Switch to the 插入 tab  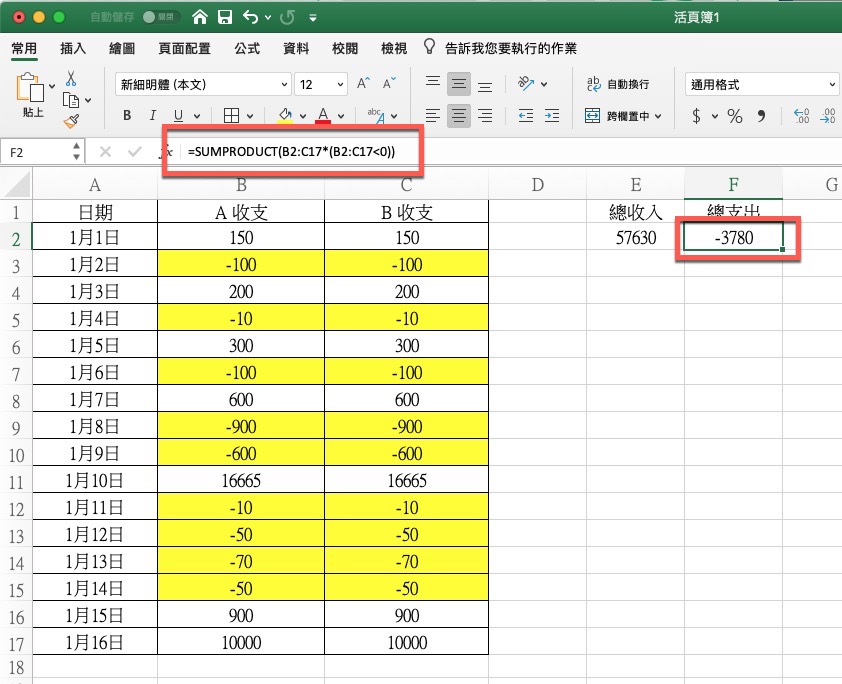73,48
